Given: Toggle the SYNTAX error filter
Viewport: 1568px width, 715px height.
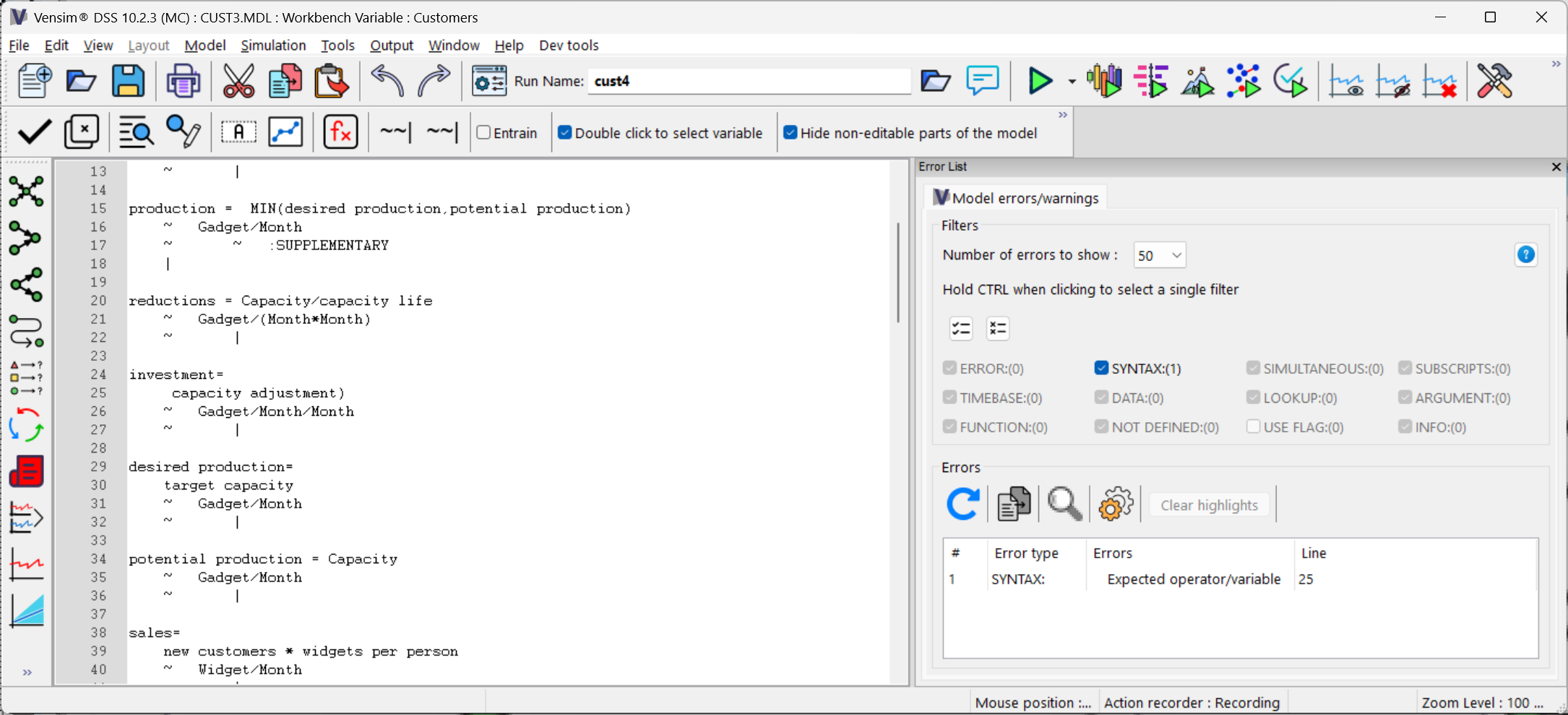Looking at the screenshot, I should [x=1102, y=368].
